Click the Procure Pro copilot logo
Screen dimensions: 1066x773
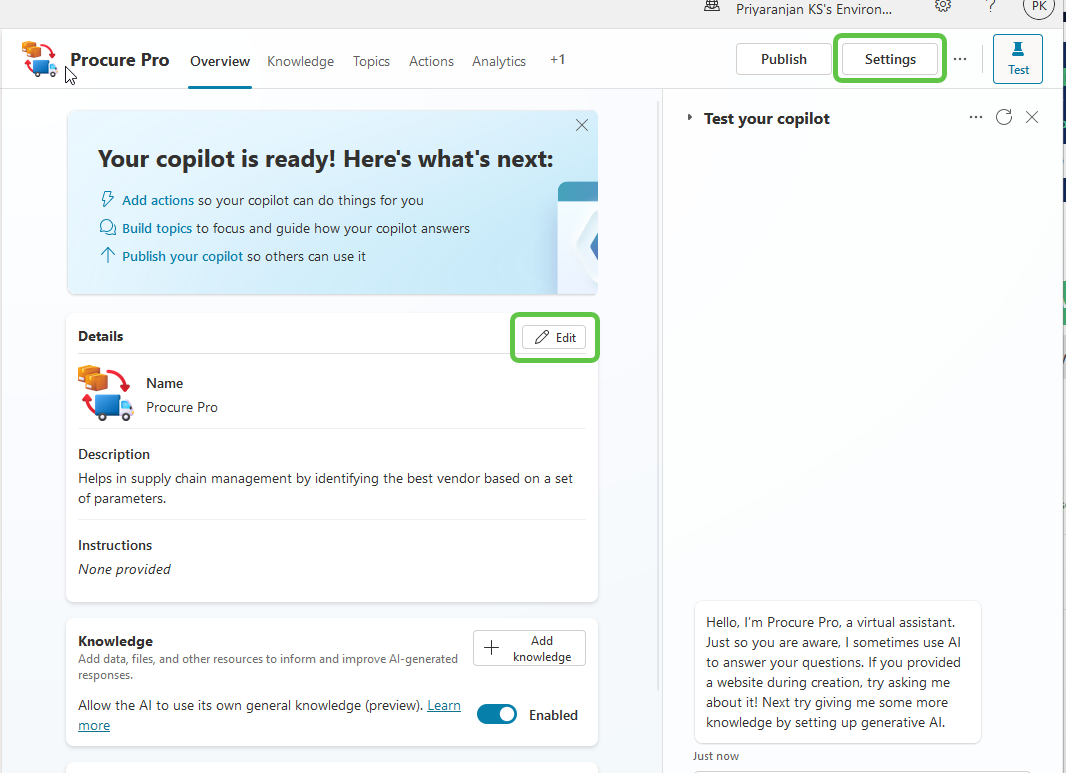pyautogui.click(x=37, y=60)
